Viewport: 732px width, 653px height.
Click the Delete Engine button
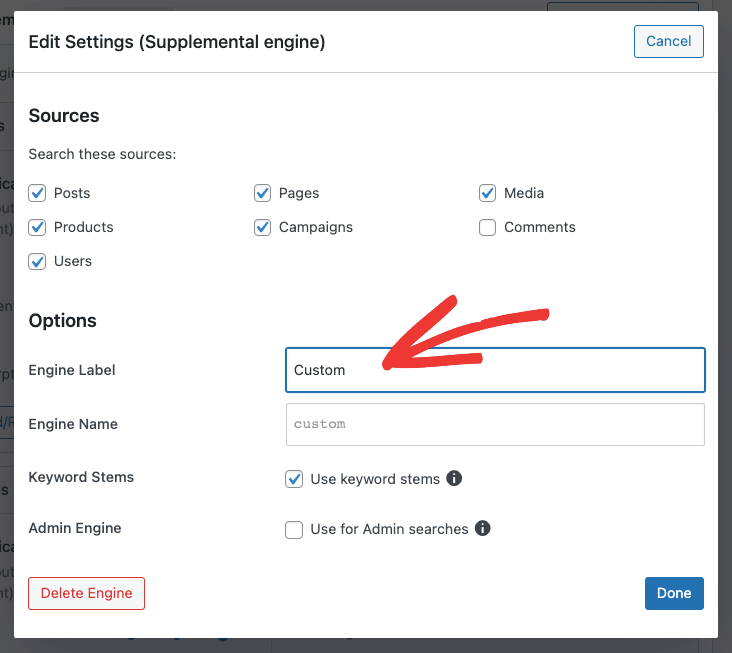point(87,593)
